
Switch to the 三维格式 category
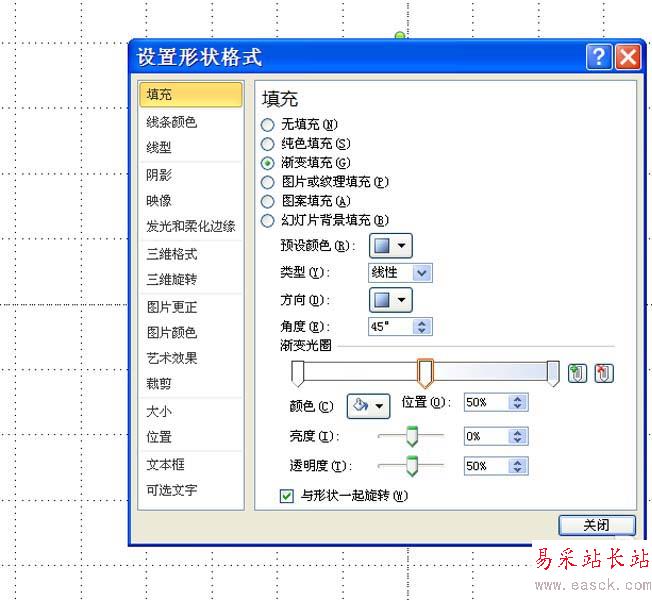(191, 254)
